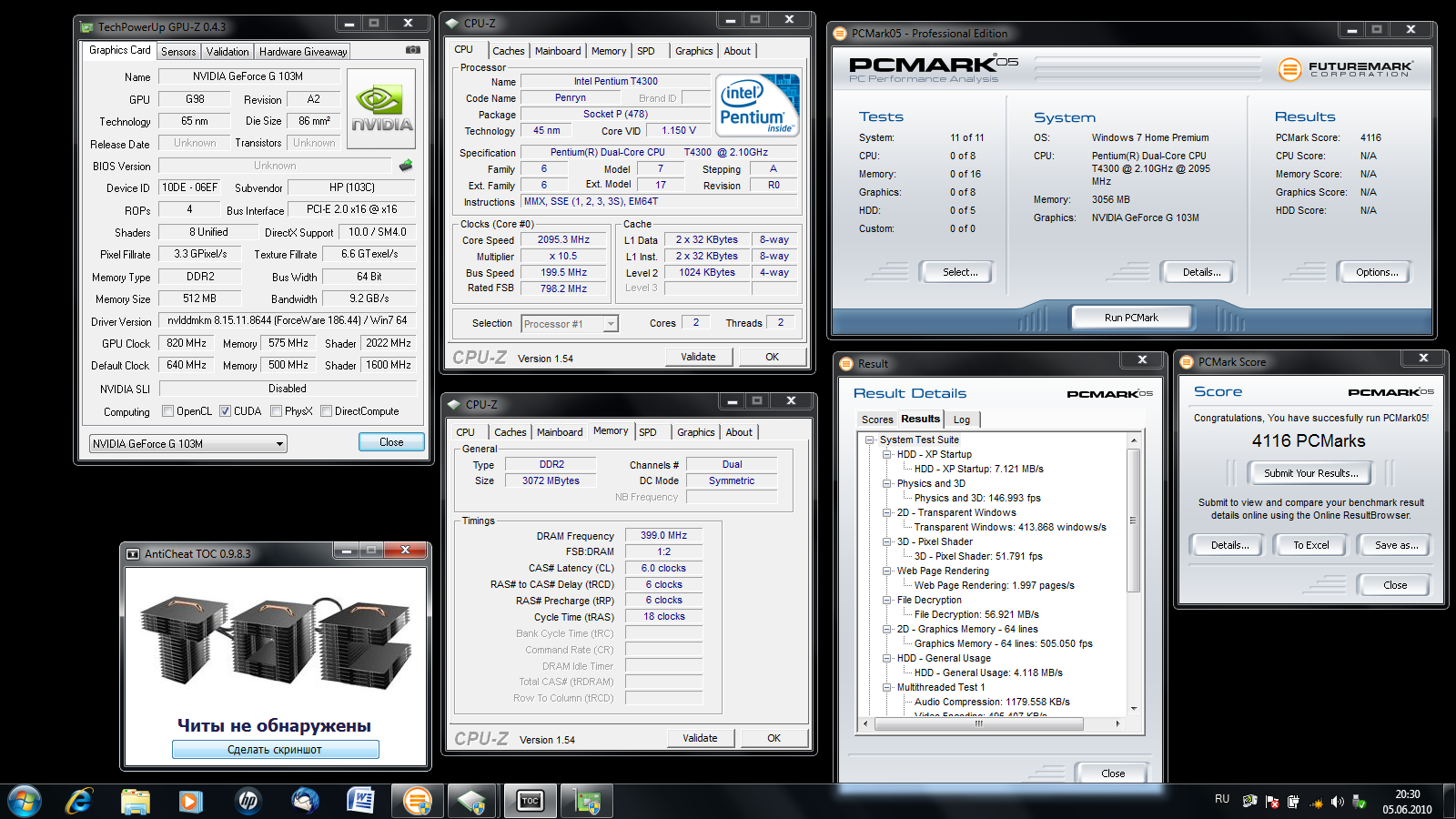Open the GPU-Z Validation tab

[227, 52]
